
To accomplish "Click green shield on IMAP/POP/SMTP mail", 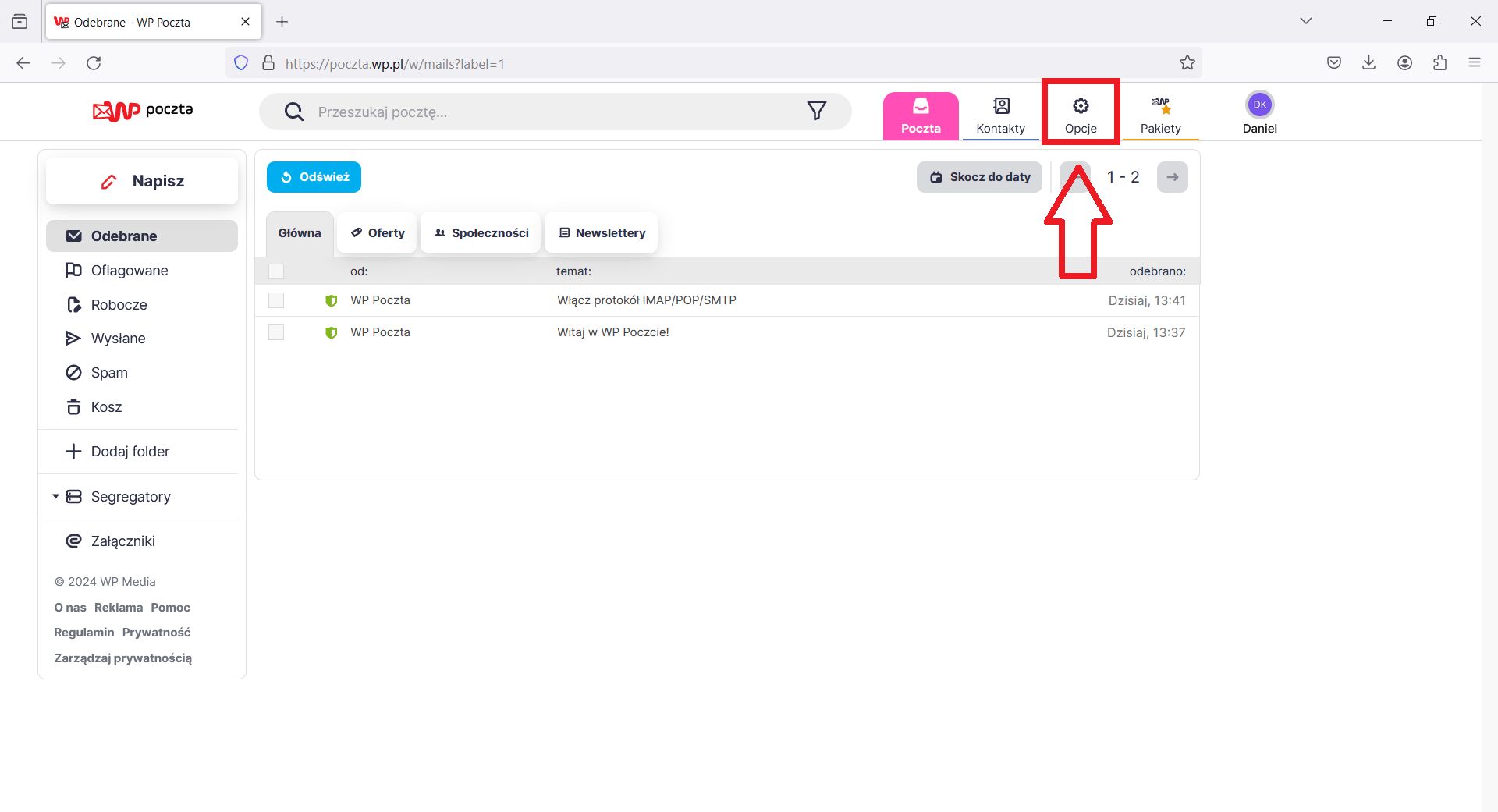I will [331, 300].
